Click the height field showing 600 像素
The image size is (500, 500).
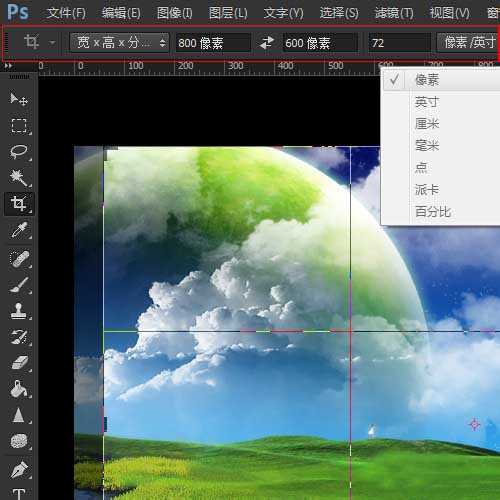pos(320,43)
